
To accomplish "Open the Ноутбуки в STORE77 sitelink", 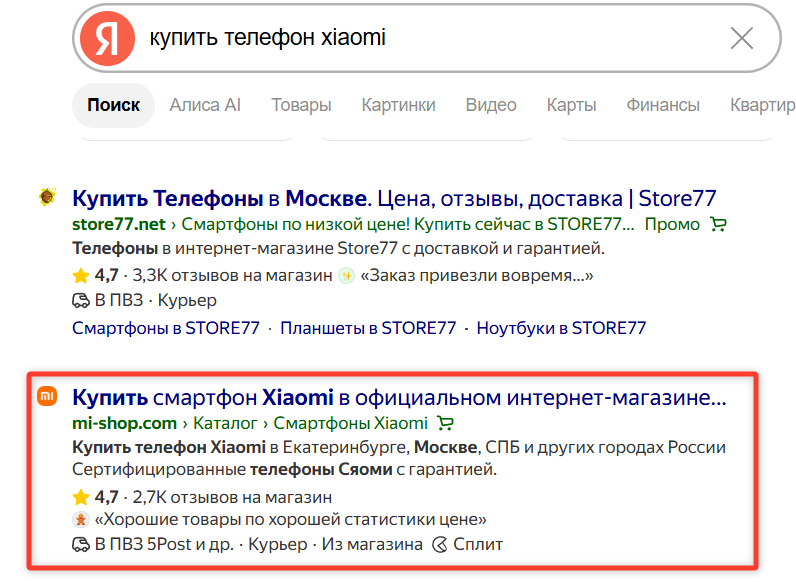I will (561, 328).
